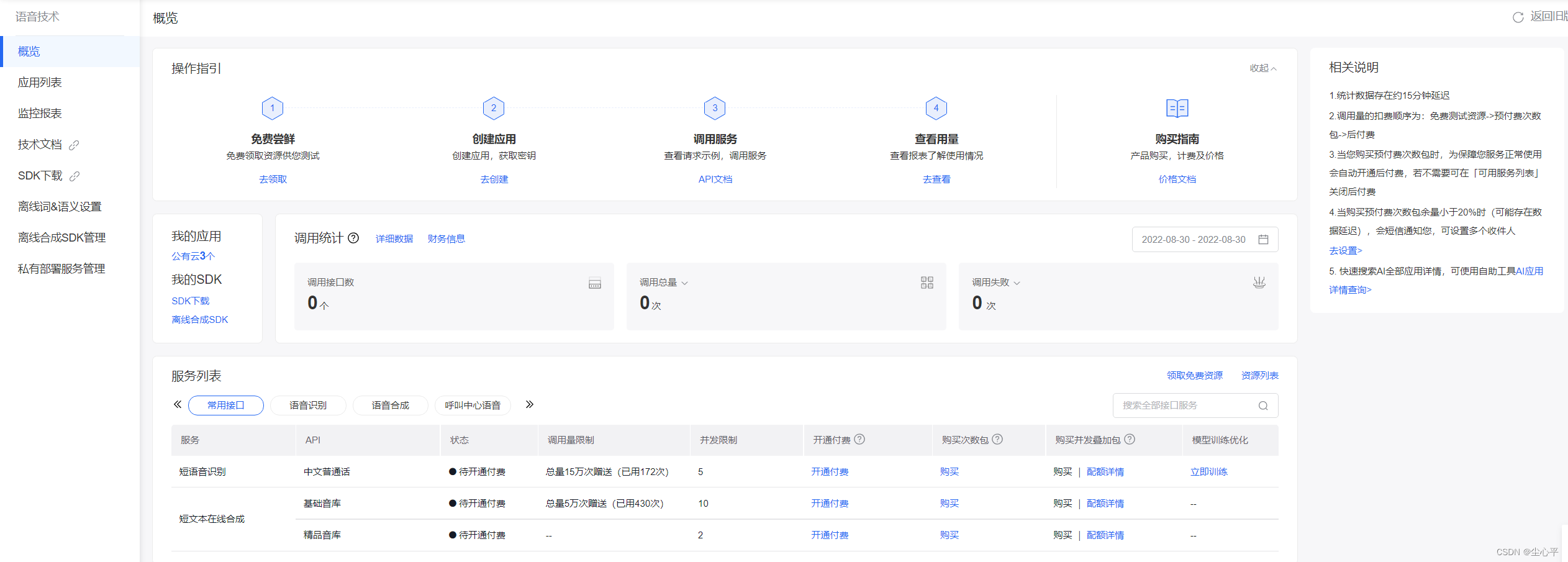1568x562 pixels.
Task: Open 资源列表 link
Action: pyautogui.click(x=1260, y=376)
